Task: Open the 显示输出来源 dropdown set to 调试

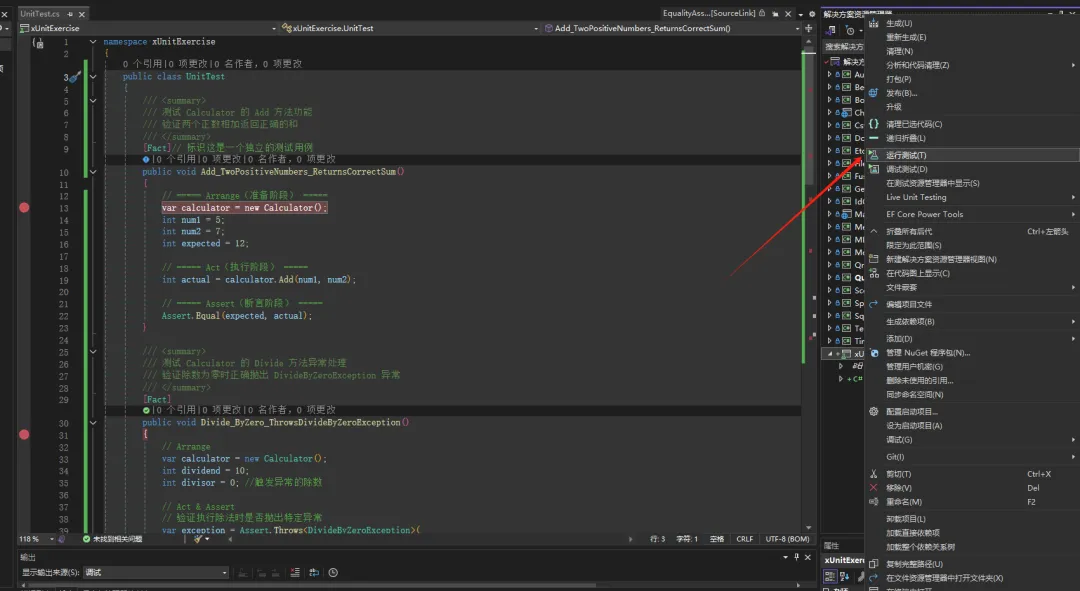Action: point(156,572)
